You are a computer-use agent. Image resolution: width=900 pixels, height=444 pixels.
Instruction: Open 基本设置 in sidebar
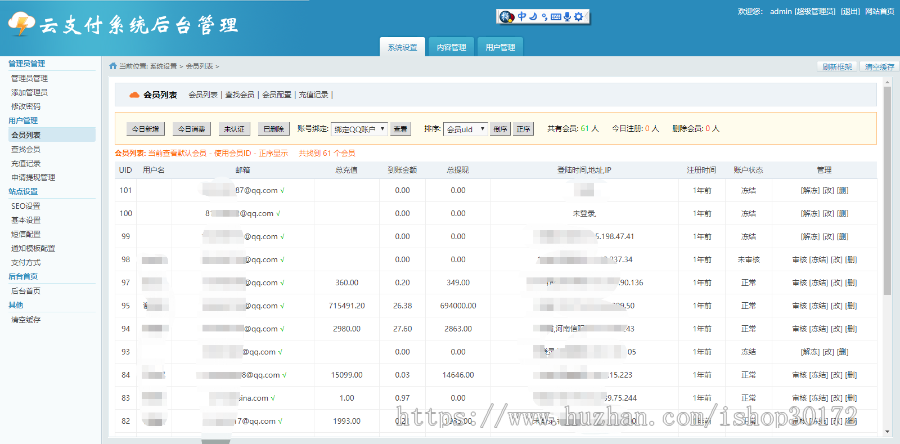26,220
